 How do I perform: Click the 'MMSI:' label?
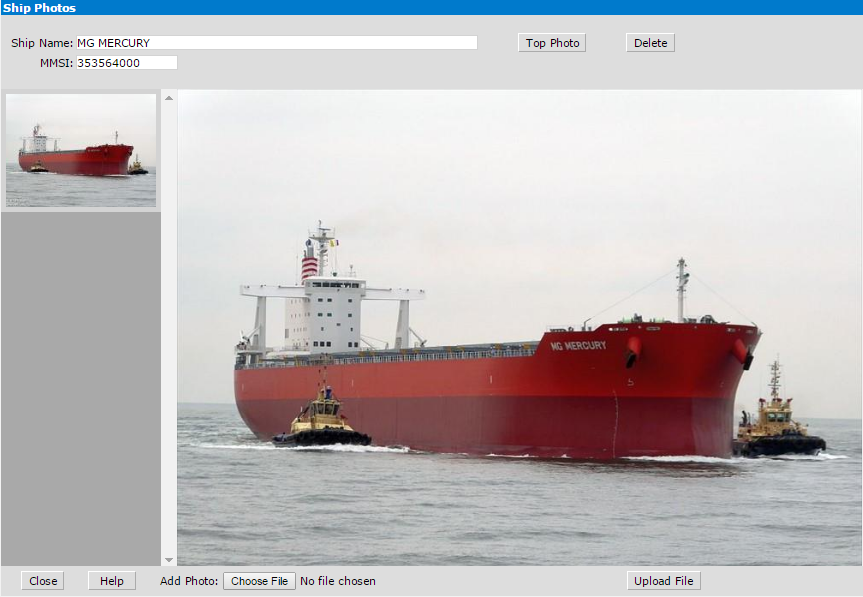point(56,63)
